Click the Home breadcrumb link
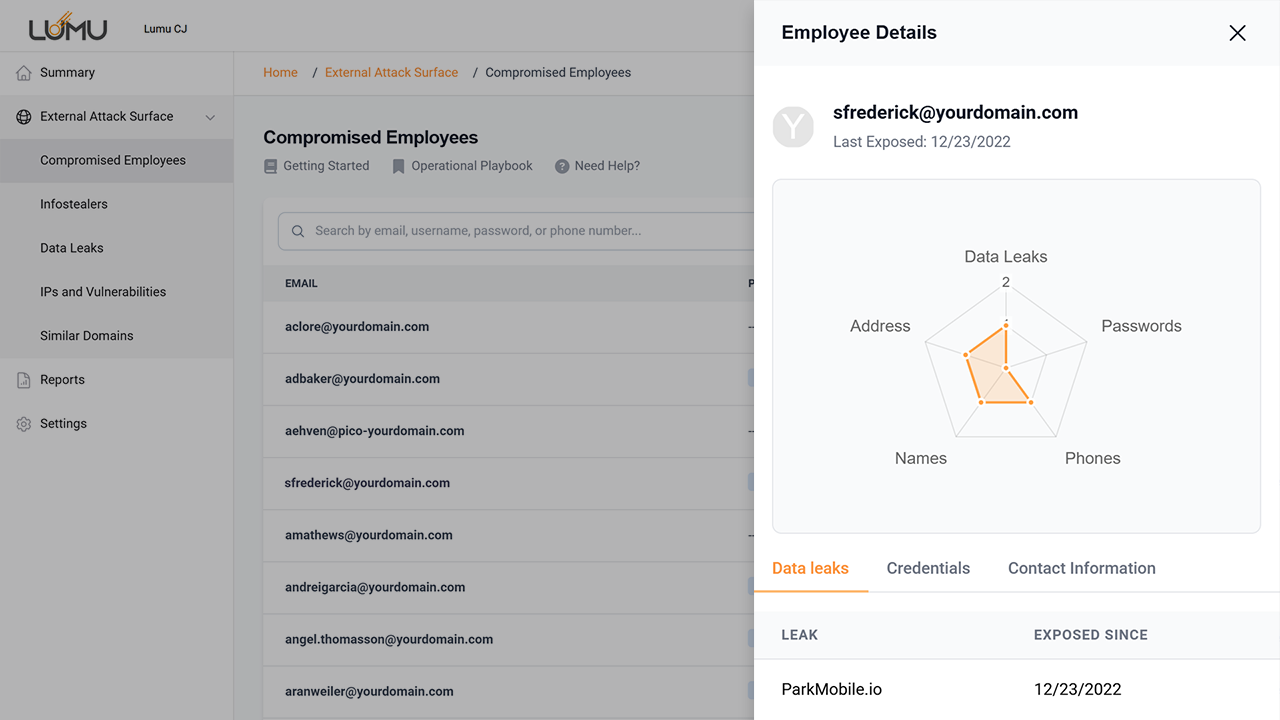The height and width of the screenshot is (720, 1280). click(280, 73)
